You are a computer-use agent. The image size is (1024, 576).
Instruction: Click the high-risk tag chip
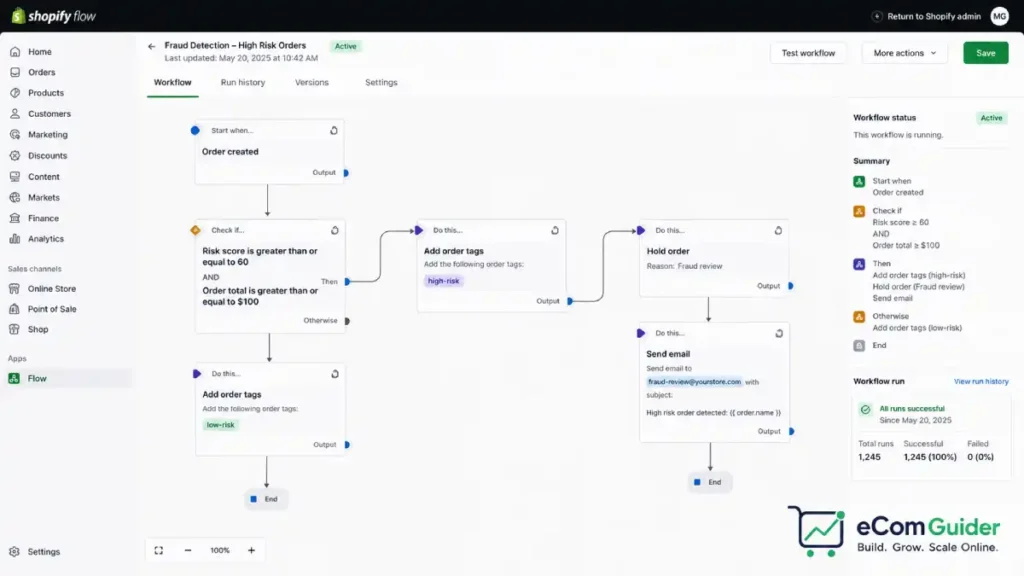[443, 281]
